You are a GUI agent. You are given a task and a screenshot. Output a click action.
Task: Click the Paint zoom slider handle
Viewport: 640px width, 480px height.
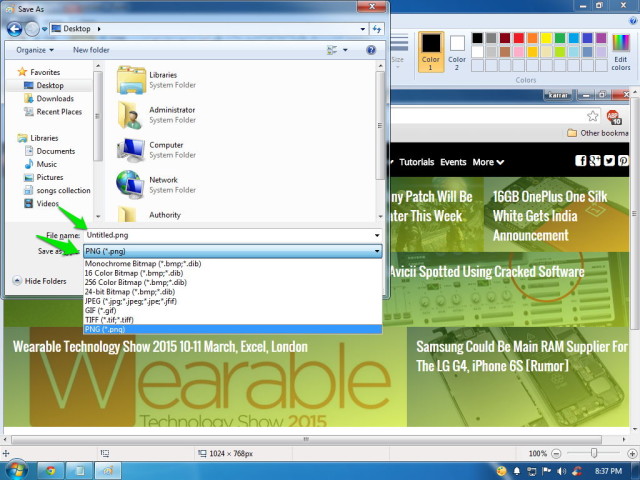(x=594, y=453)
